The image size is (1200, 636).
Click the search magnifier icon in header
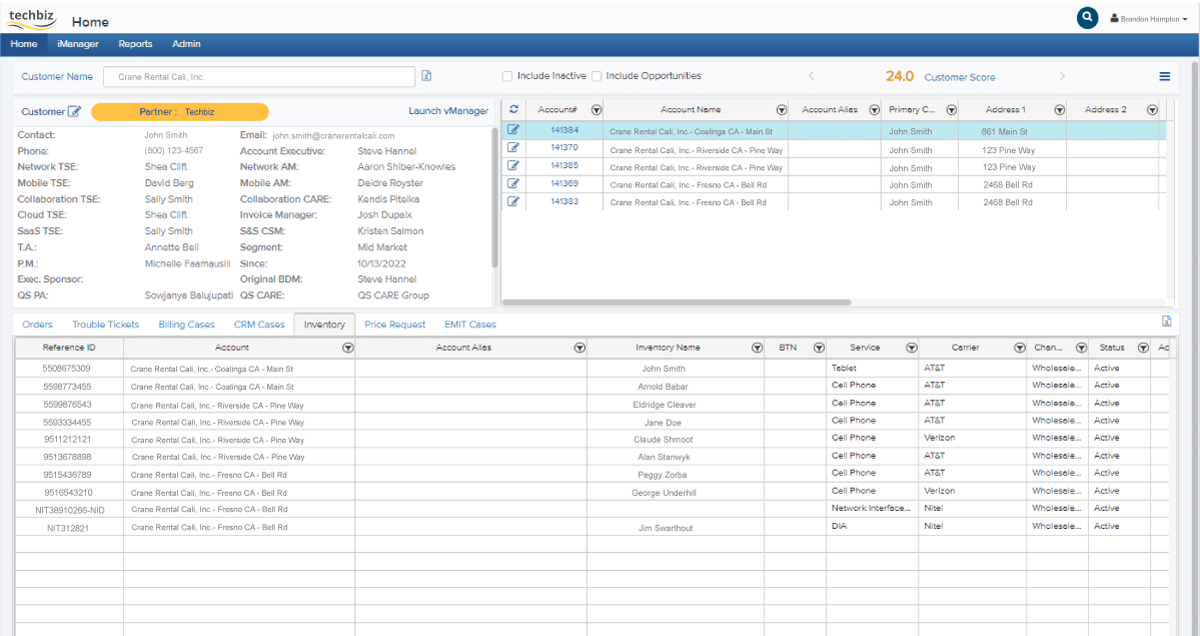[1087, 18]
